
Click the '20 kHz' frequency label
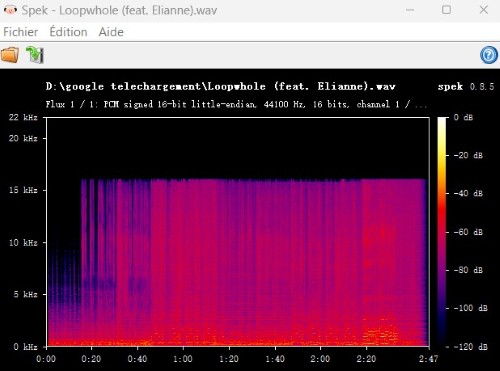pos(23,138)
